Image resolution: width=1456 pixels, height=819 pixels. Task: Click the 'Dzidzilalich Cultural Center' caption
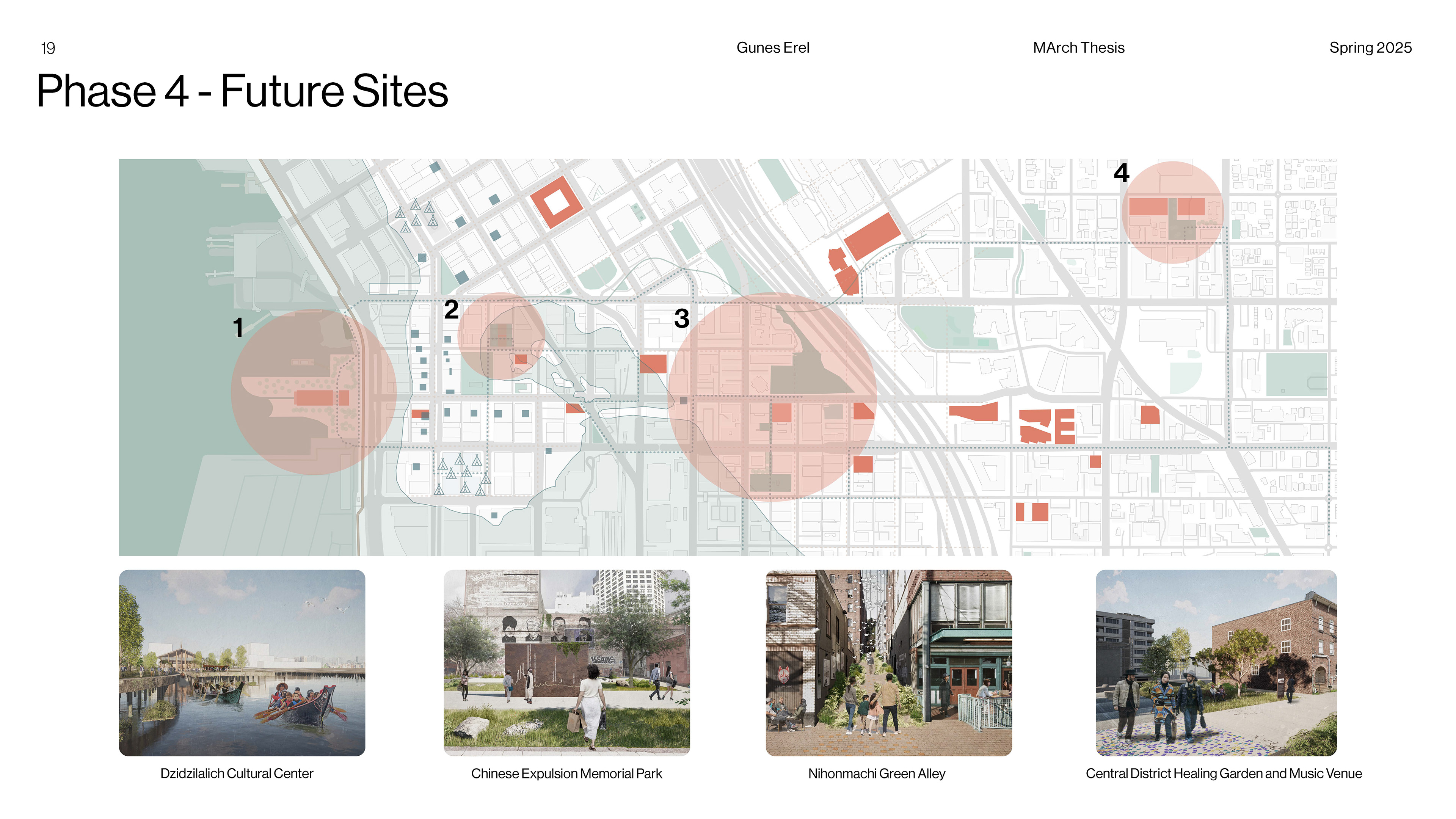coord(237,773)
